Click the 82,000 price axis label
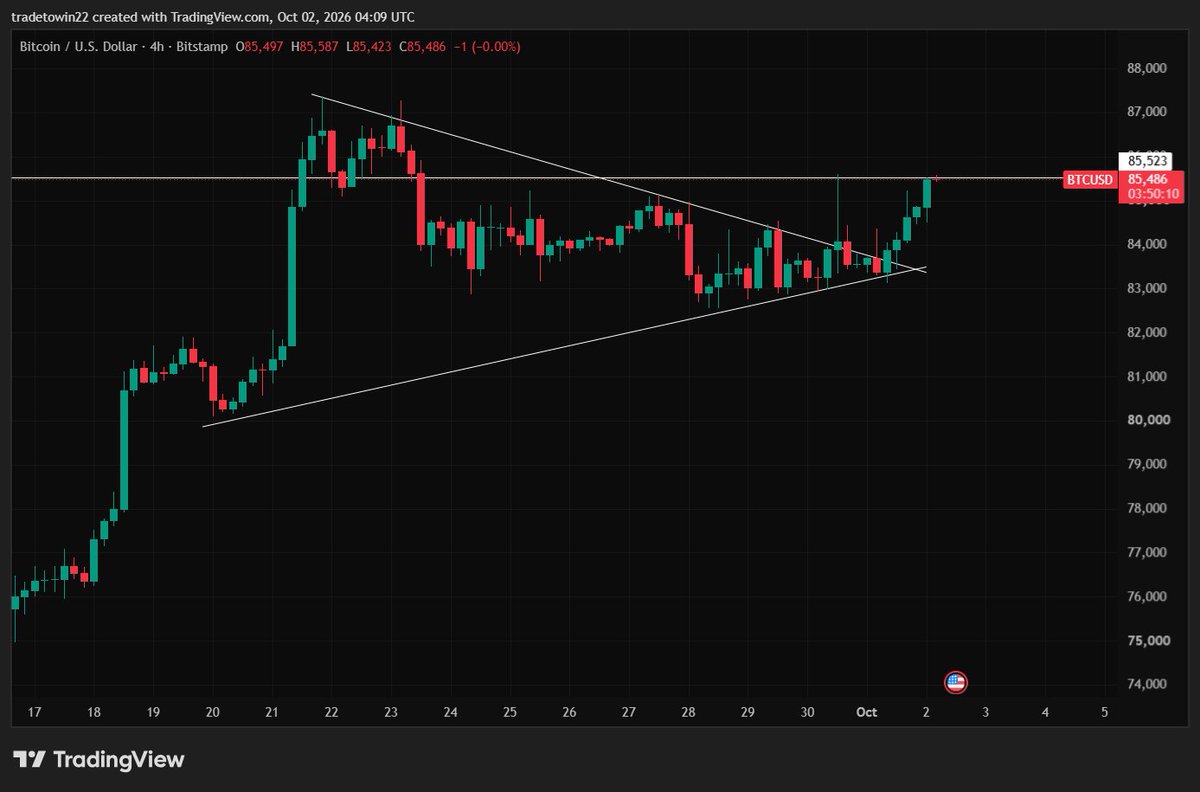This screenshot has height=792, width=1200. pyautogui.click(x=1147, y=332)
